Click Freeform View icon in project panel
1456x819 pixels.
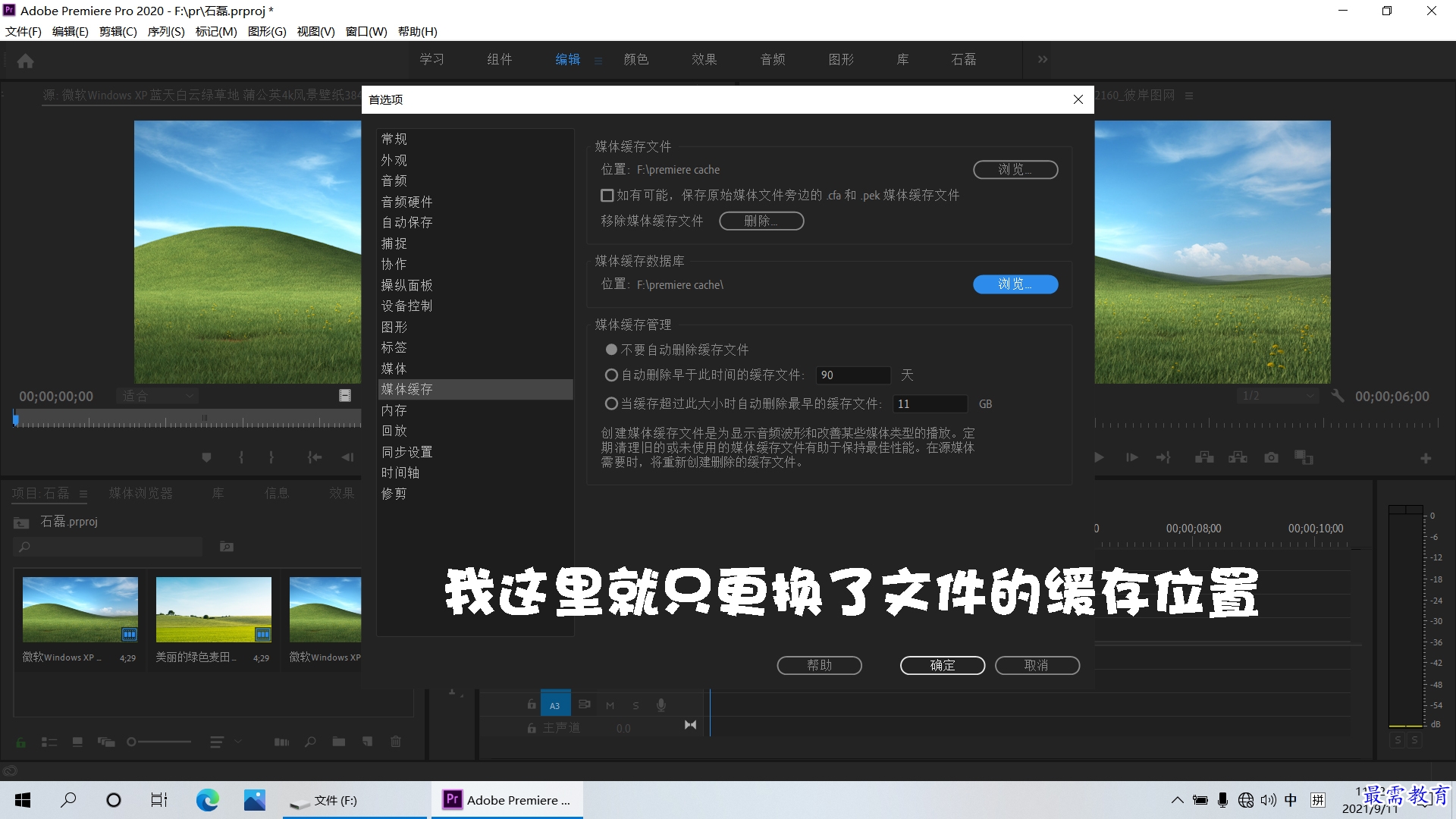106,742
